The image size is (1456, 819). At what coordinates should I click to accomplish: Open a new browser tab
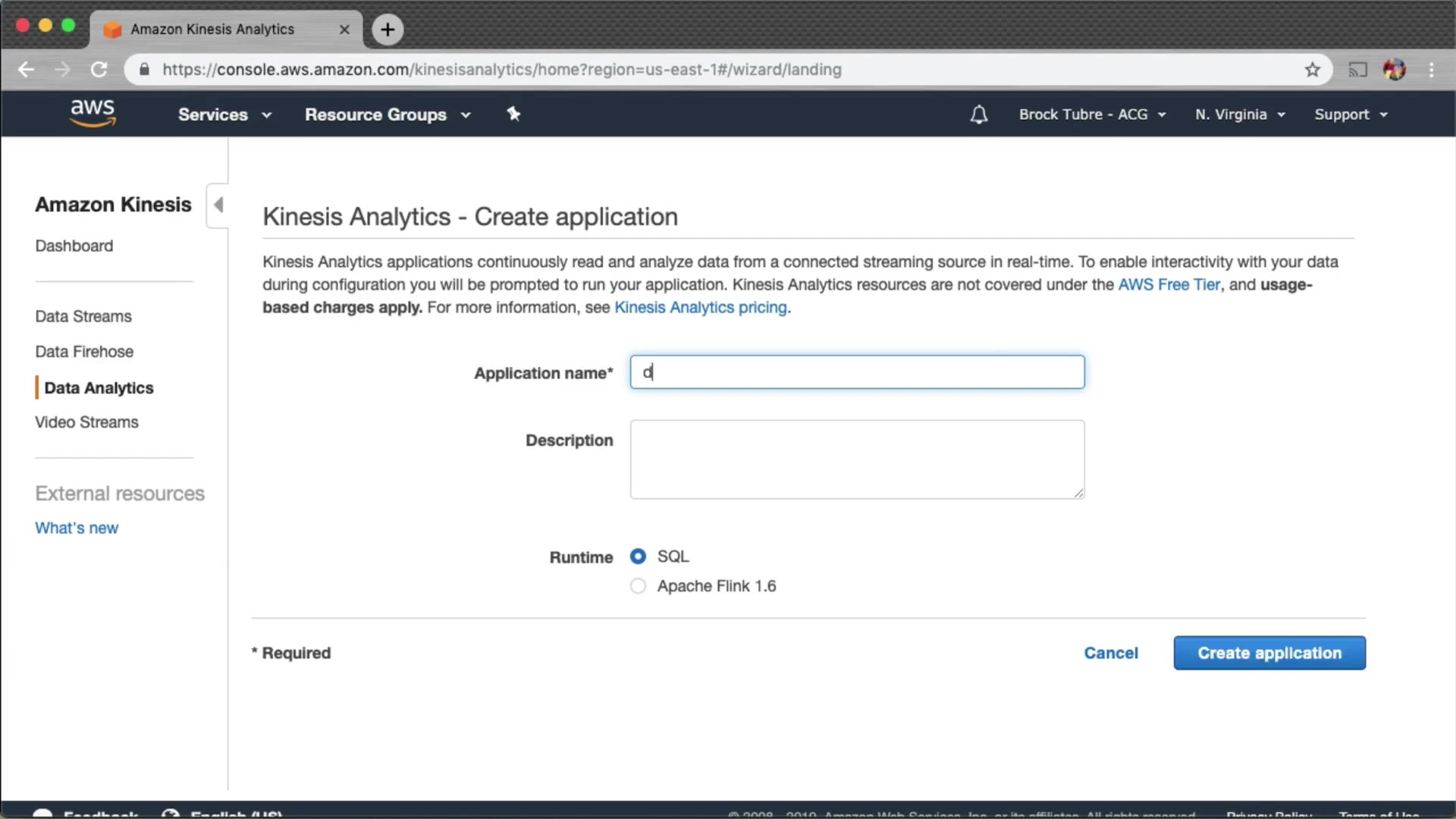click(388, 30)
